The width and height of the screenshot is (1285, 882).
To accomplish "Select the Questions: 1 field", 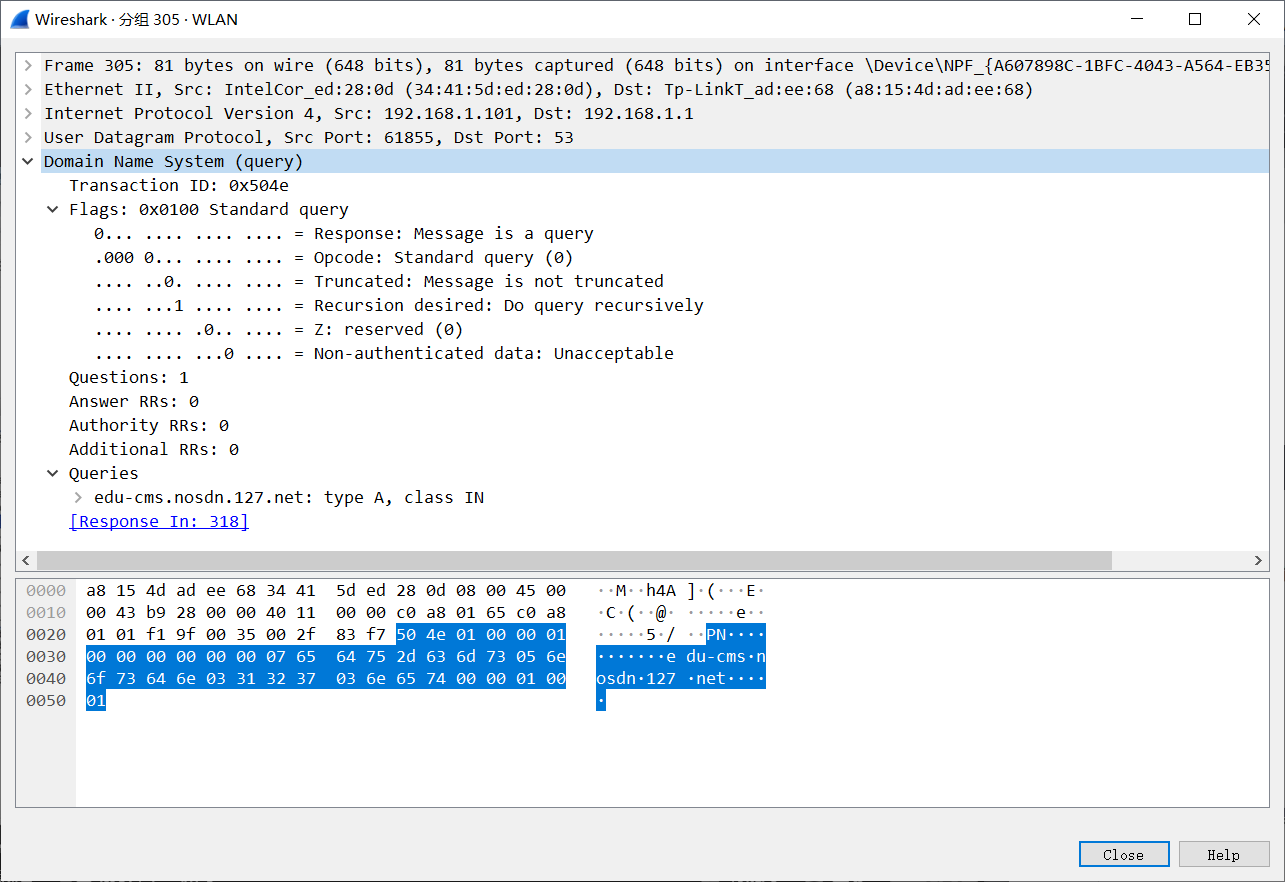I will tap(128, 378).
